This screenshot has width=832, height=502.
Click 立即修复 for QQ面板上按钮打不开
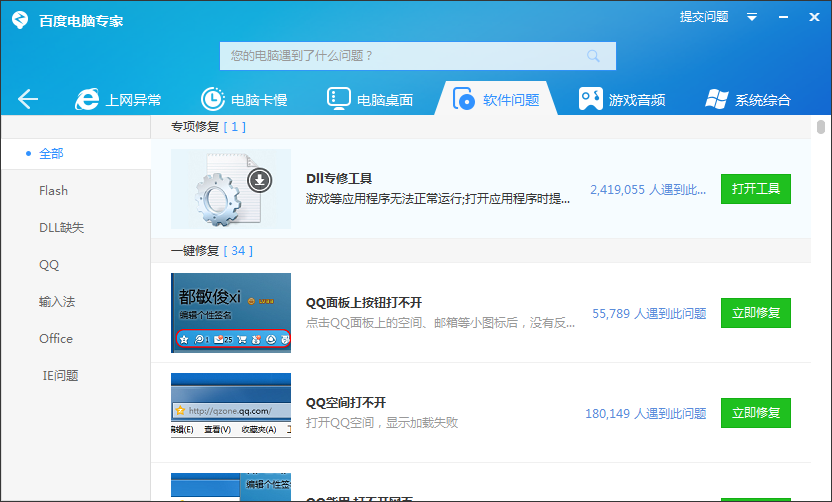point(755,313)
